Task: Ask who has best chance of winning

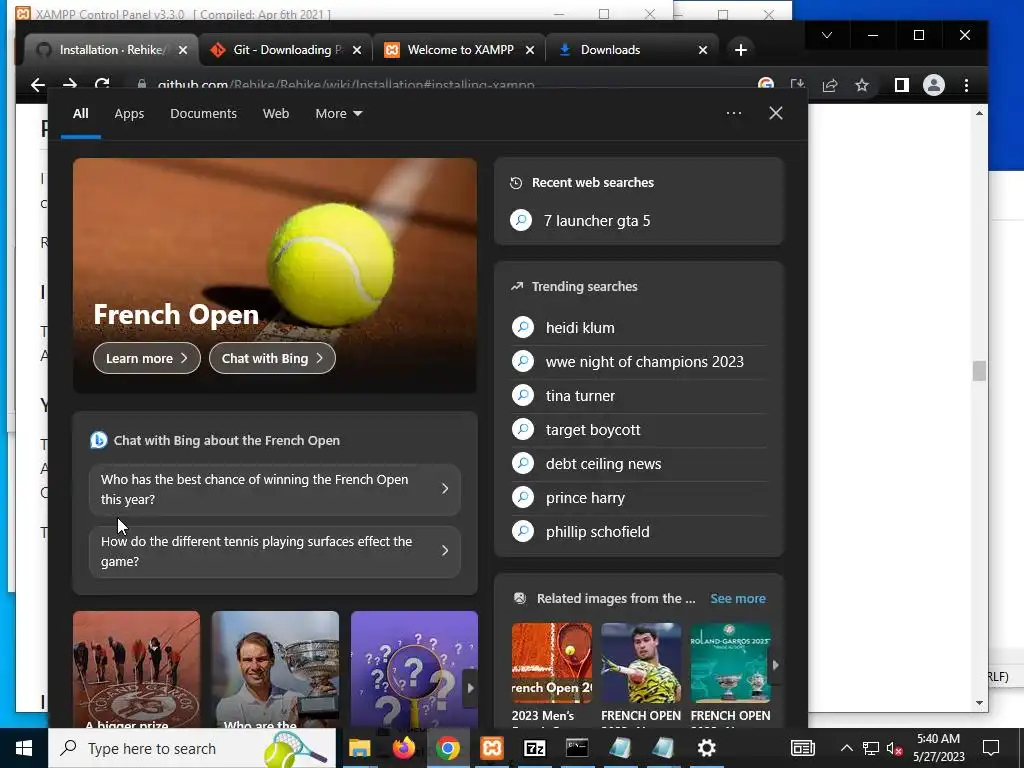Action: (274, 489)
